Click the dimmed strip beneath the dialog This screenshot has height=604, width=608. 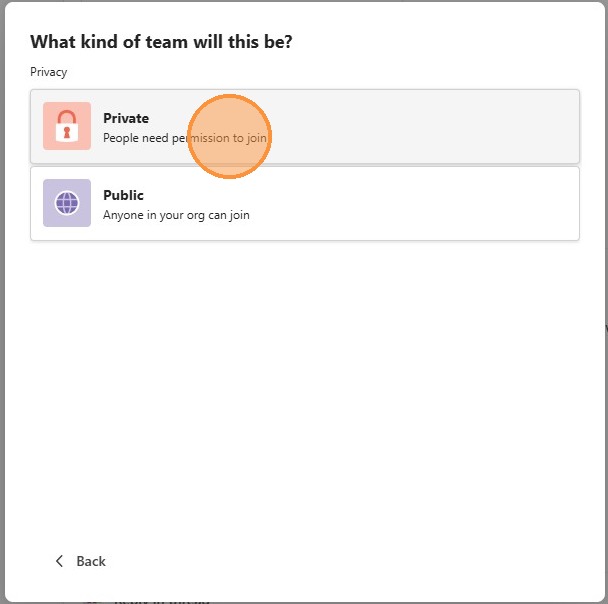click(300, 600)
